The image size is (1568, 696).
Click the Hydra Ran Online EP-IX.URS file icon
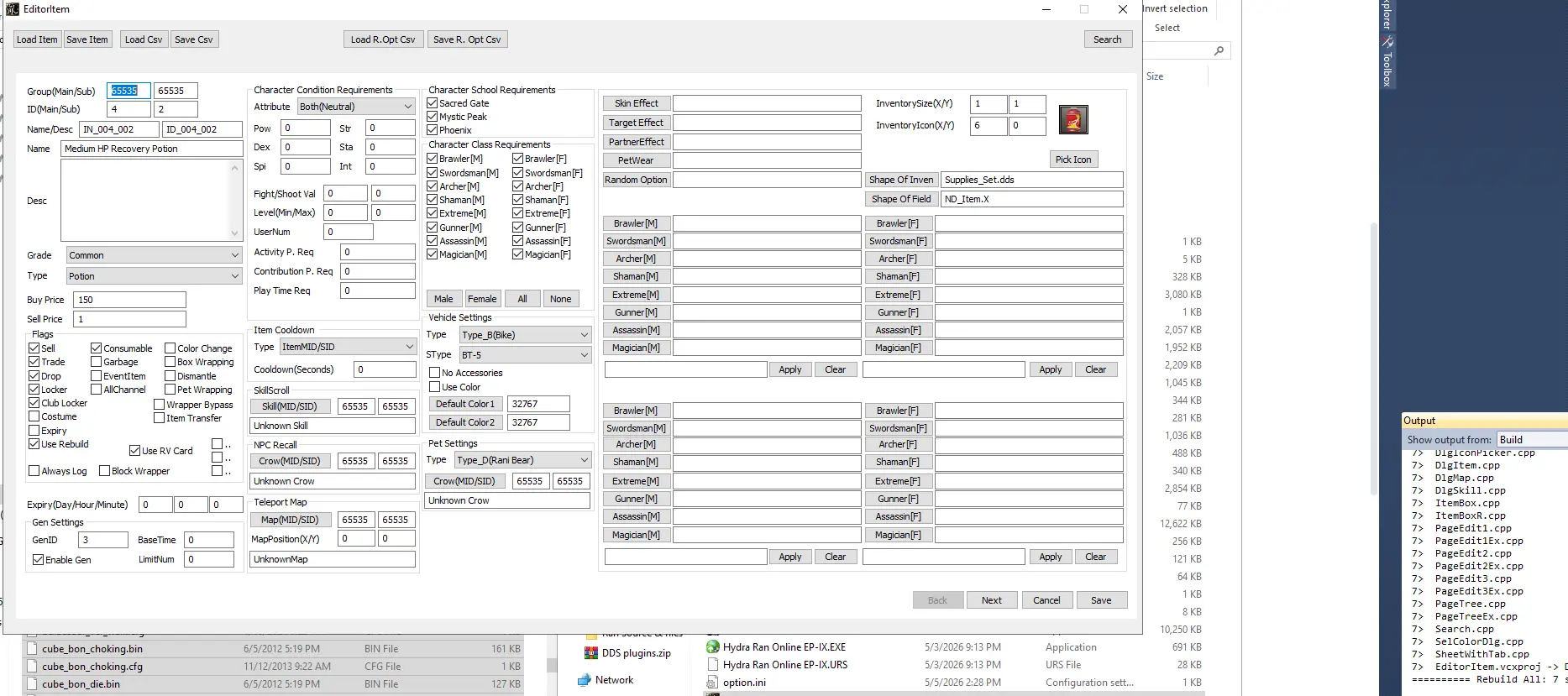pyautogui.click(x=712, y=665)
